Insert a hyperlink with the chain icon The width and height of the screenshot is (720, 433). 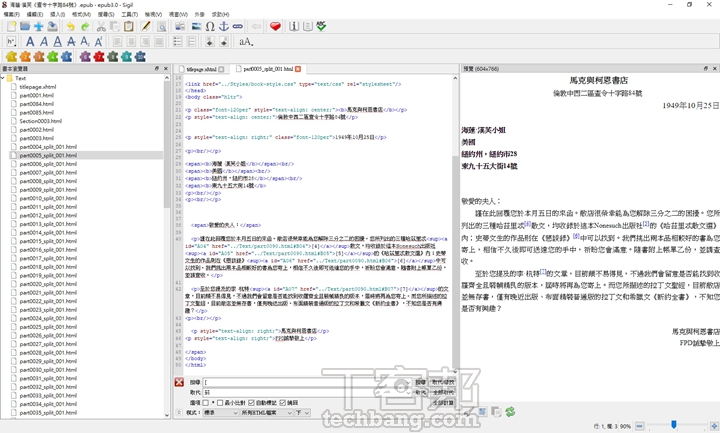pos(237,27)
